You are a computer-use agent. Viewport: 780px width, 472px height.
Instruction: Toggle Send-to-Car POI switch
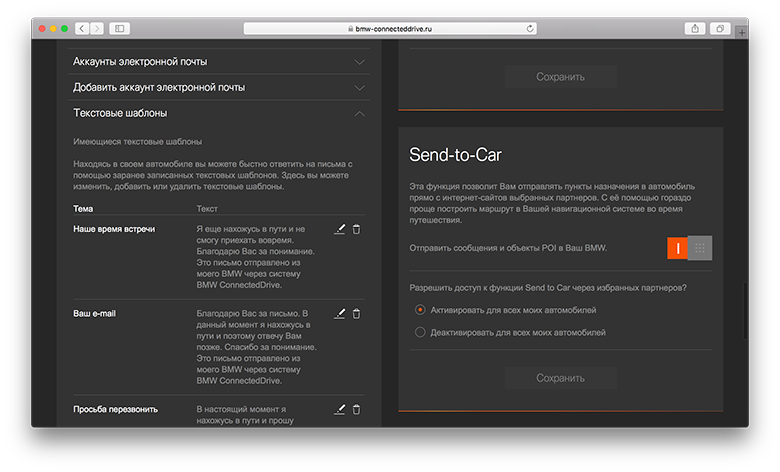click(x=689, y=248)
